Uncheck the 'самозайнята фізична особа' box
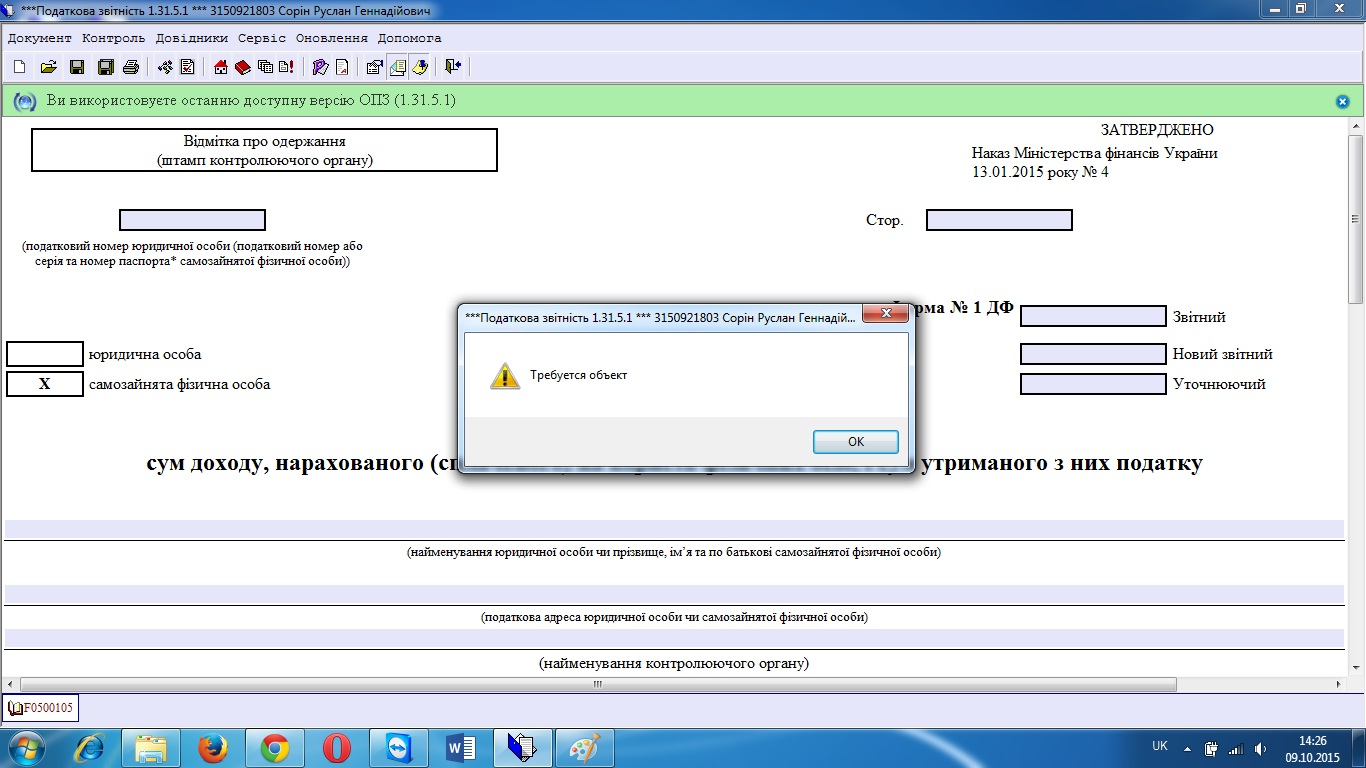Viewport: 1366px width, 768px height. point(45,384)
